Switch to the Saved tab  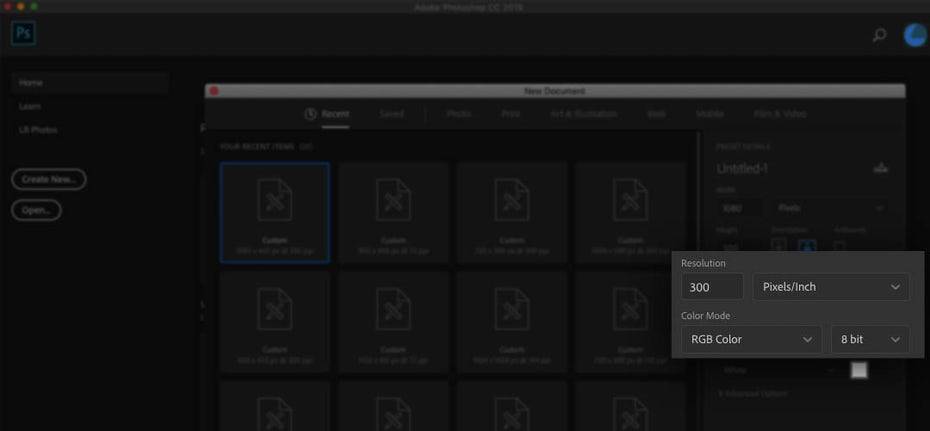(x=391, y=114)
